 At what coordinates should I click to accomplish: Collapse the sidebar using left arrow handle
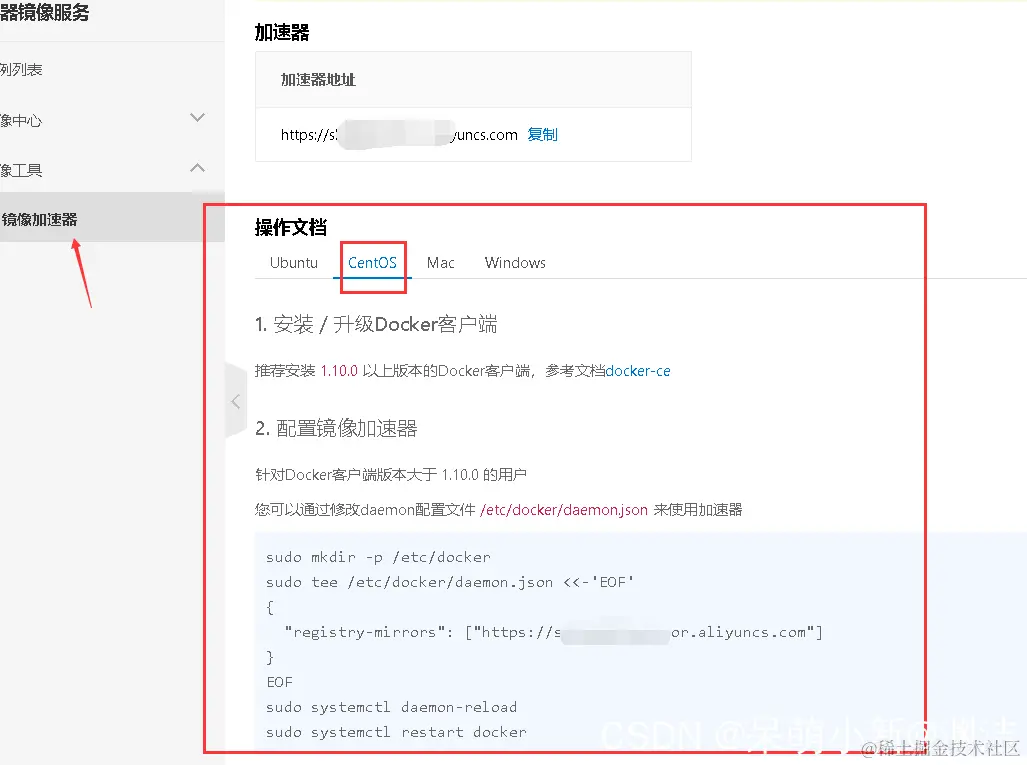(x=236, y=400)
